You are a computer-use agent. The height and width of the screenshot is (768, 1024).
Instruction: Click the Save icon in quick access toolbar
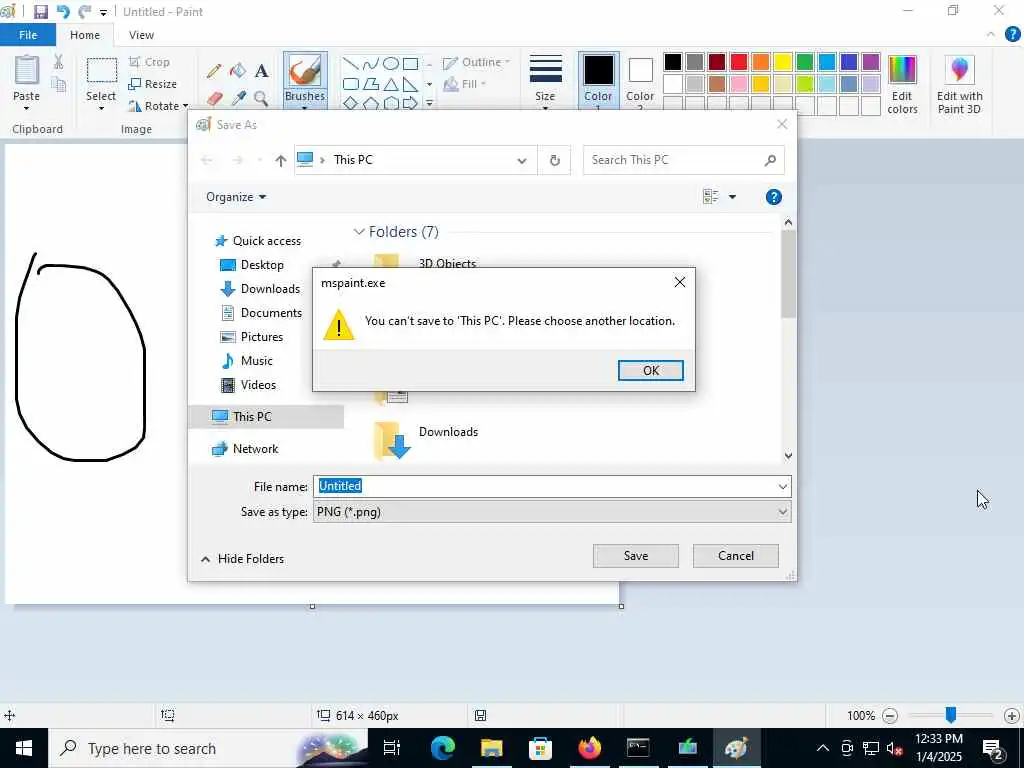click(x=40, y=12)
